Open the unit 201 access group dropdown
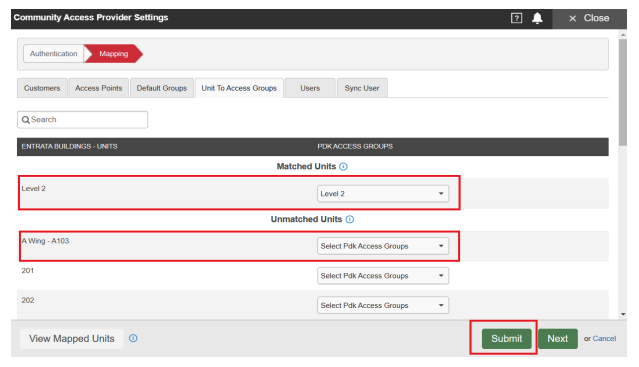The width and height of the screenshot is (639, 367). tap(383, 276)
